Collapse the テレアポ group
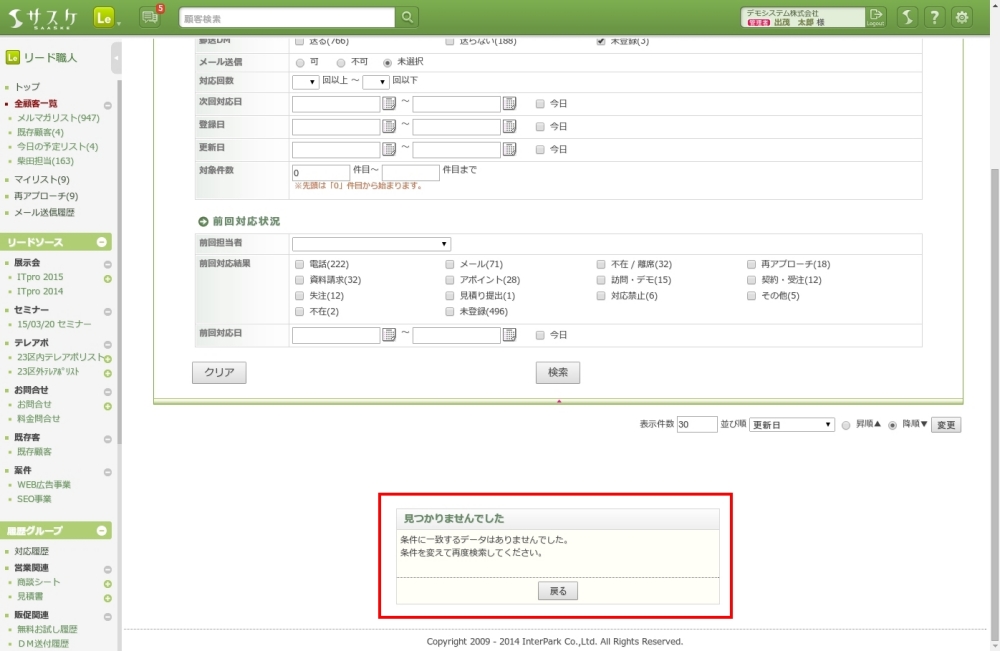Screen dimensions: 1000x651 (108, 344)
